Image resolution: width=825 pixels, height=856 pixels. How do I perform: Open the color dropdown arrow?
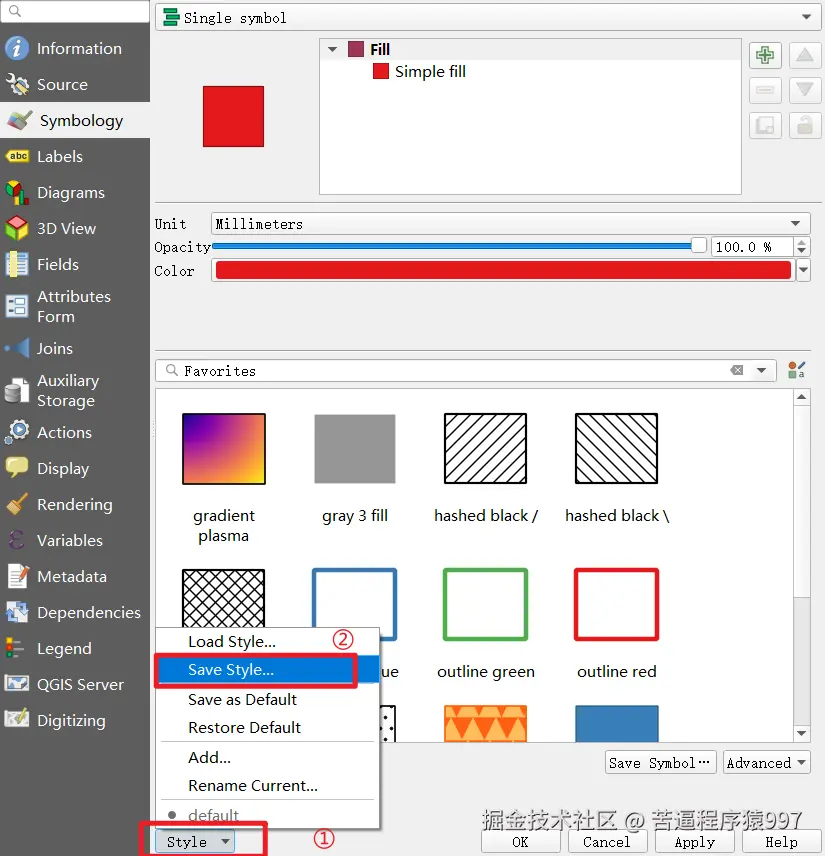coord(803,270)
